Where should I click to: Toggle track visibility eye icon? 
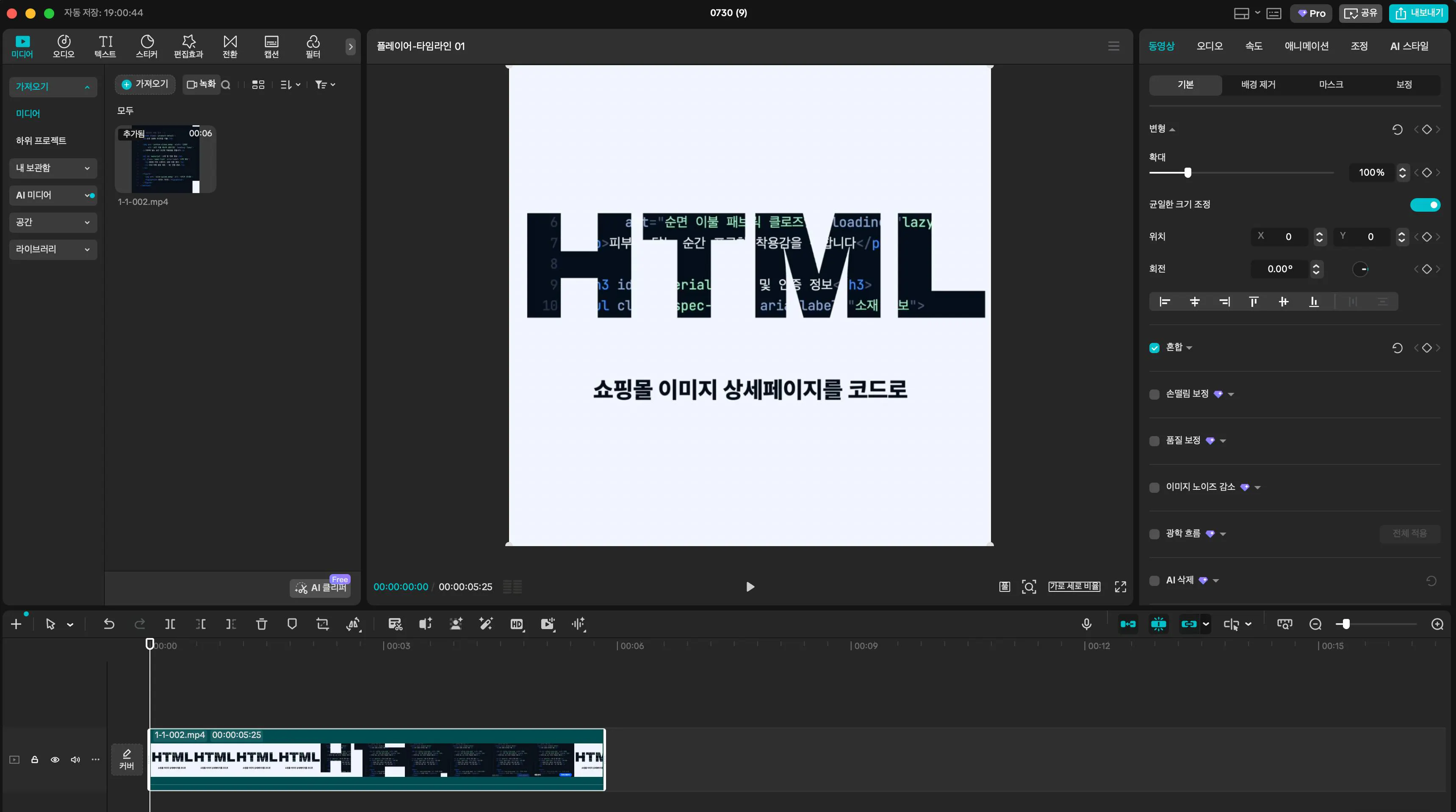(55, 760)
